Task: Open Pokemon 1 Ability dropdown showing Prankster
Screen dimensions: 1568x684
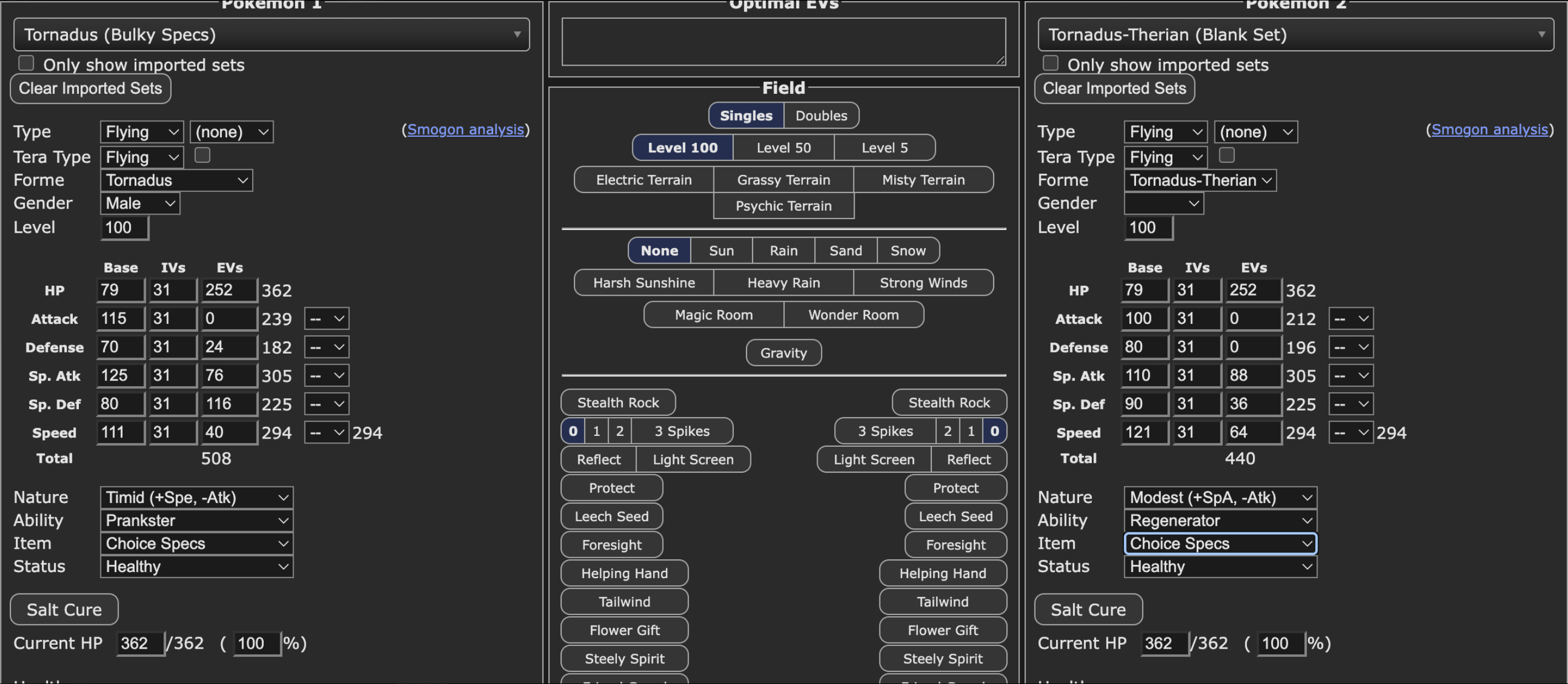Action: (x=196, y=521)
